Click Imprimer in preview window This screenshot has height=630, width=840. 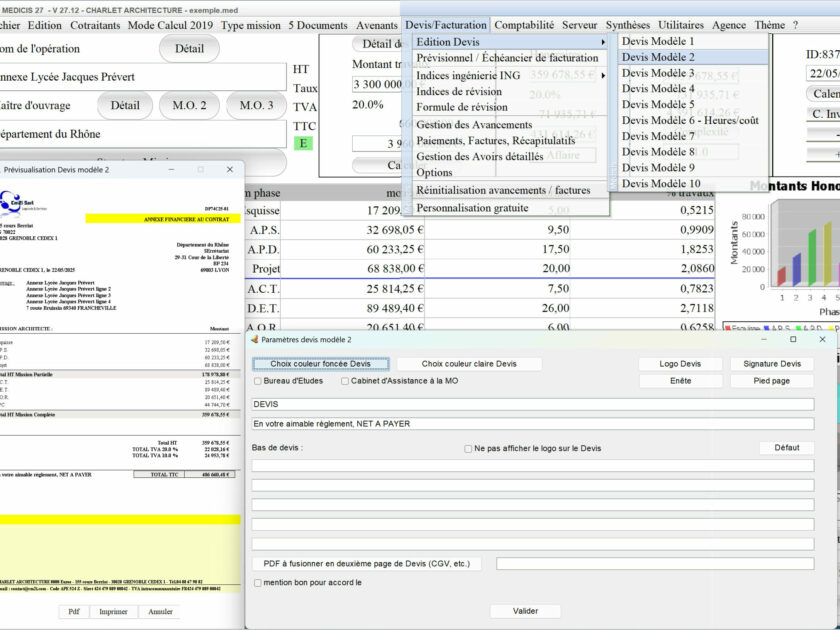[114, 612]
